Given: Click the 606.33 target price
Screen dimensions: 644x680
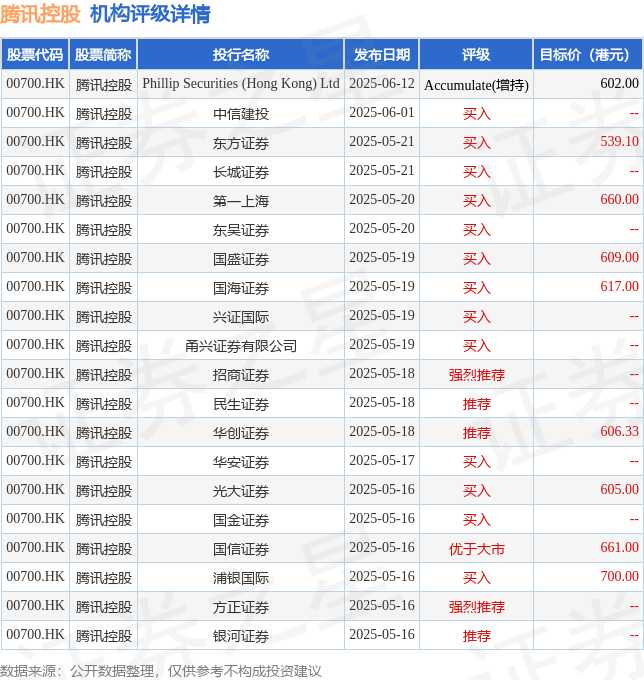Looking at the screenshot, I should point(619,432).
